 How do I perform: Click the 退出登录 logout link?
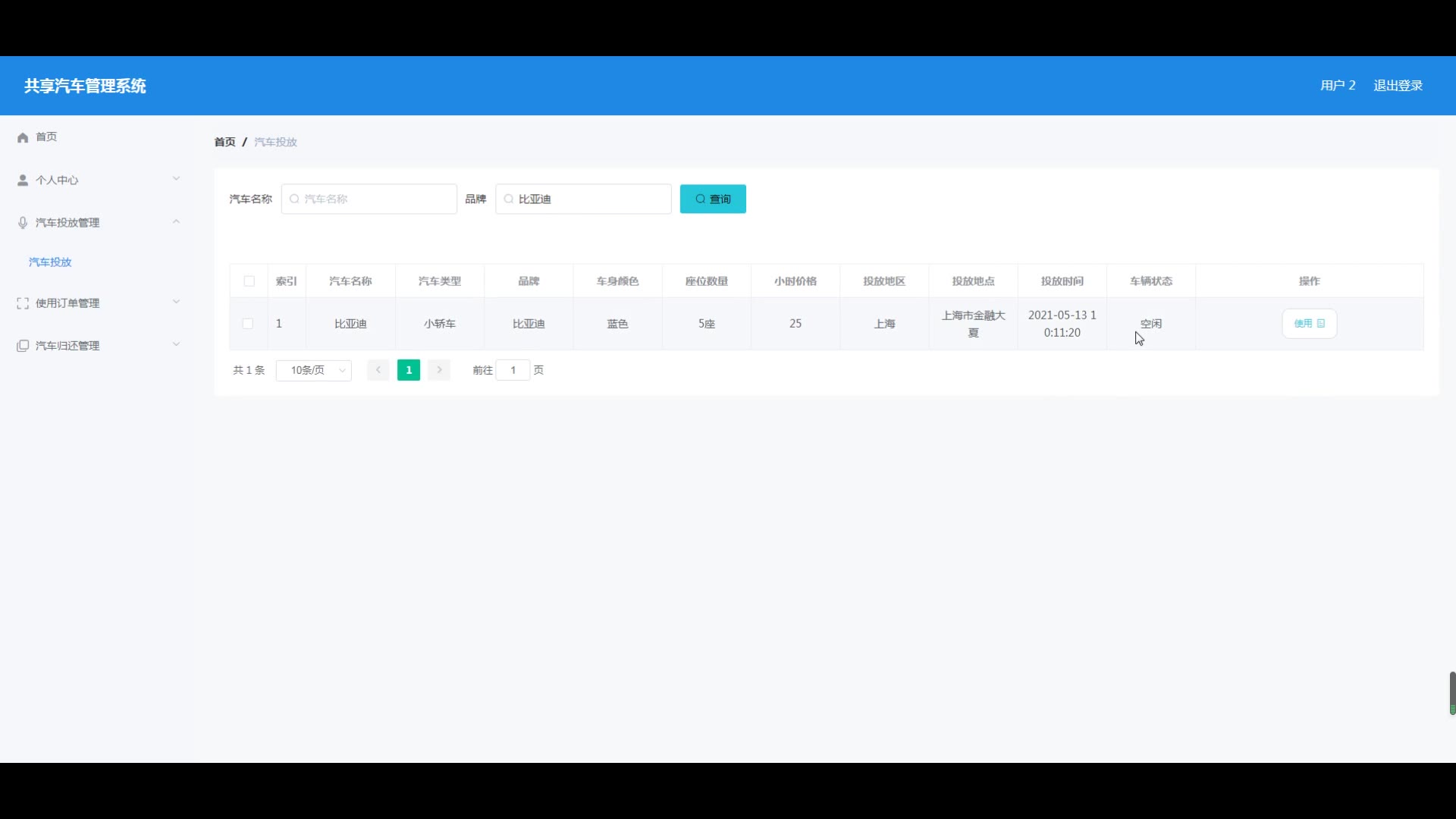tap(1398, 86)
